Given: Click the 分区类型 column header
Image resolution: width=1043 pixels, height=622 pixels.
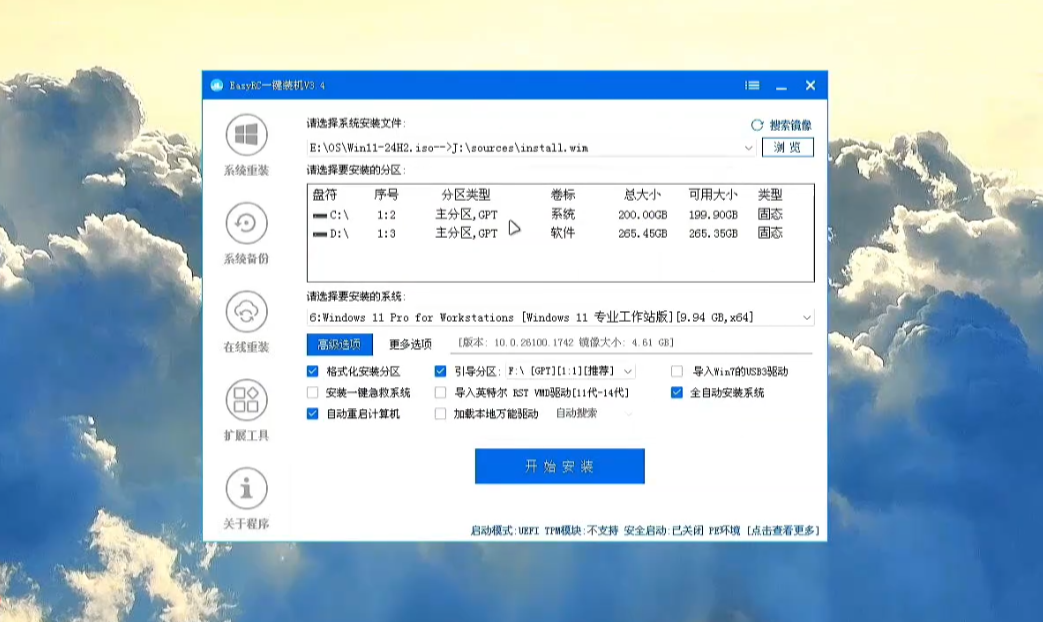Looking at the screenshot, I should (x=466, y=195).
